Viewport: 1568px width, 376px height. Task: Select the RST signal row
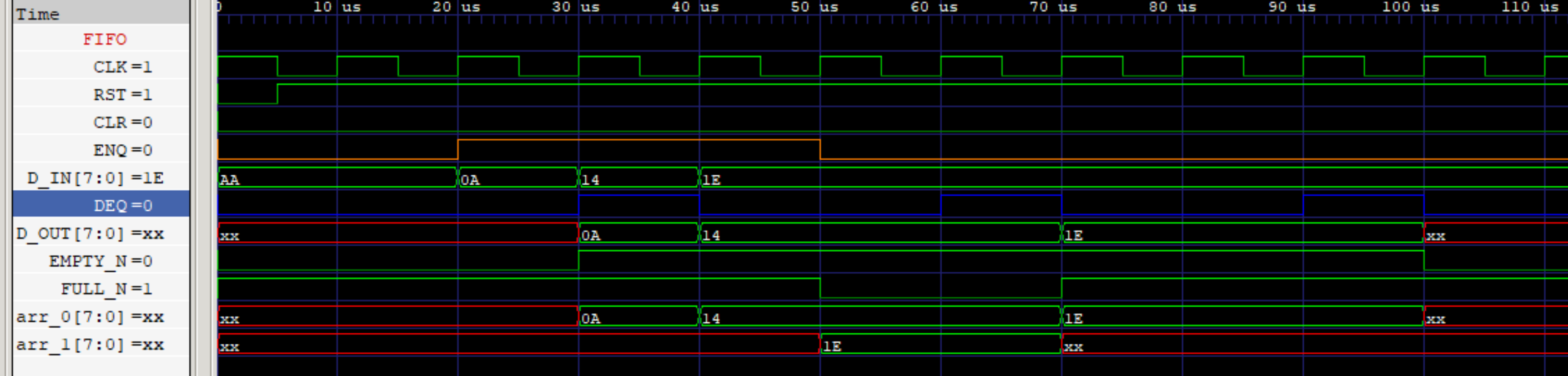[x=122, y=94]
